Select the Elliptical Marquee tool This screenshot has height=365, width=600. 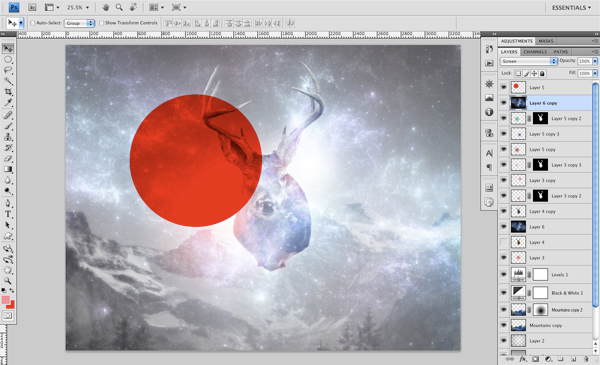pyautogui.click(x=8, y=60)
